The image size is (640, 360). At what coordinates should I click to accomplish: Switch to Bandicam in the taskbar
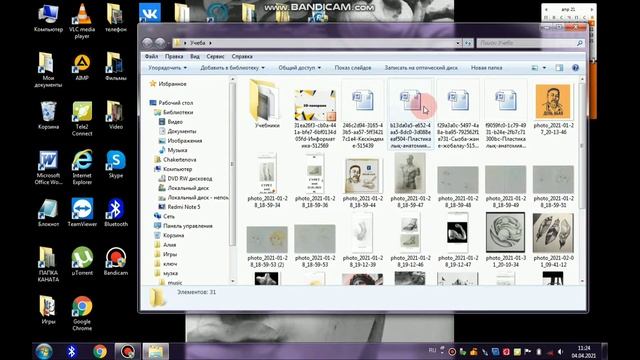tap(127, 351)
